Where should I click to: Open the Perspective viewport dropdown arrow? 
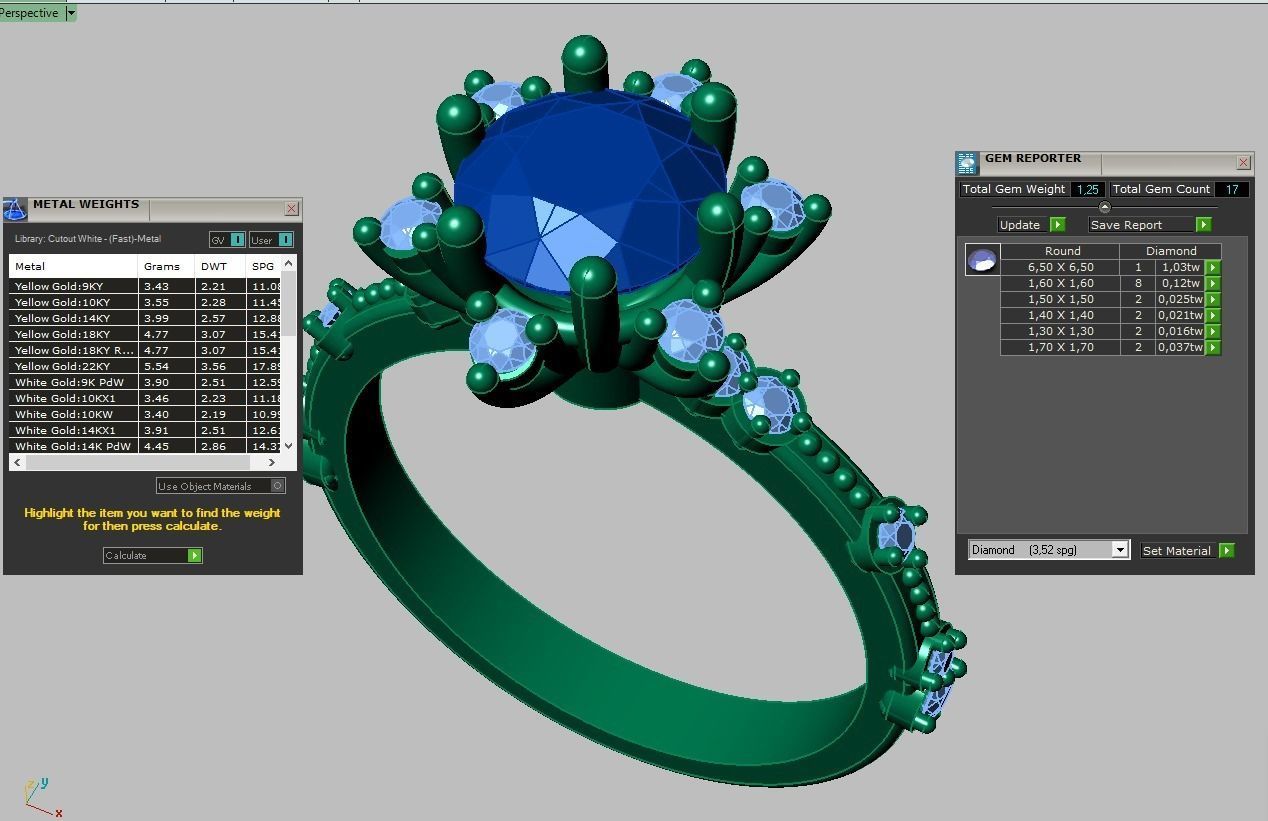click(70, 13)
